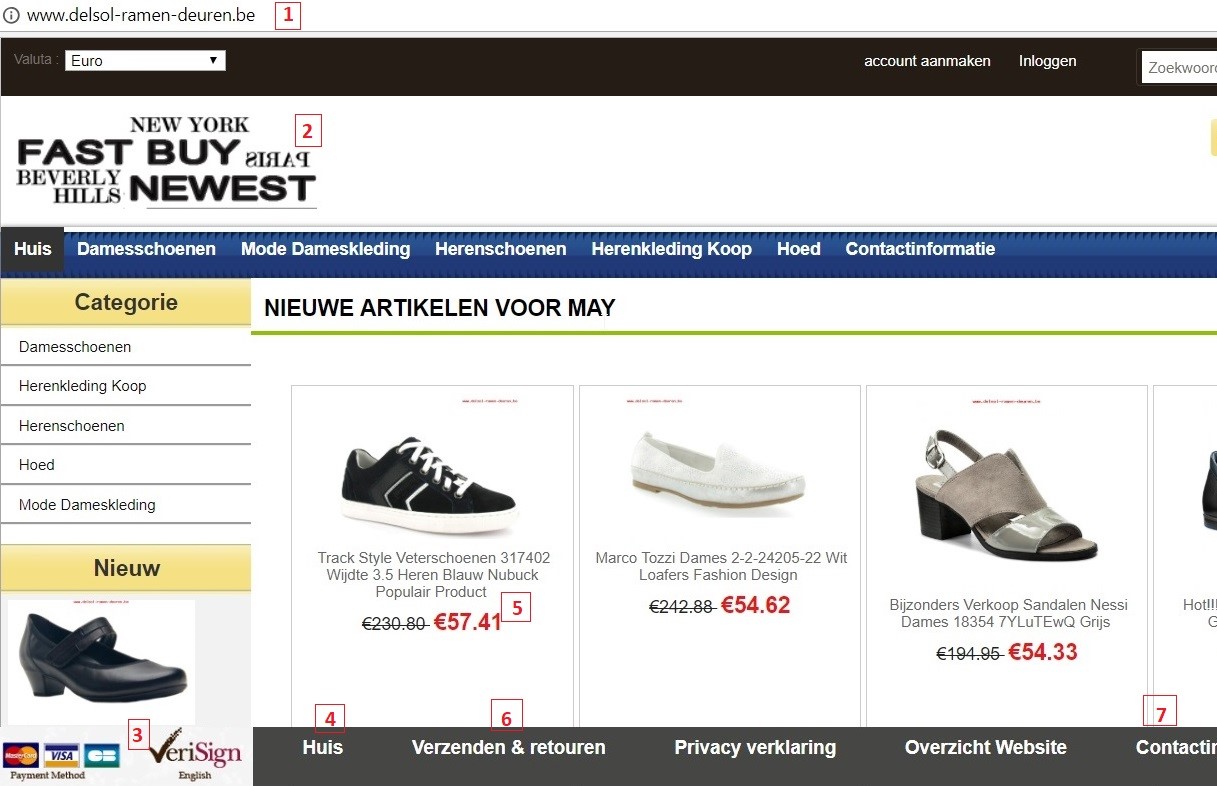Click the English link under VeriSign

196,773
